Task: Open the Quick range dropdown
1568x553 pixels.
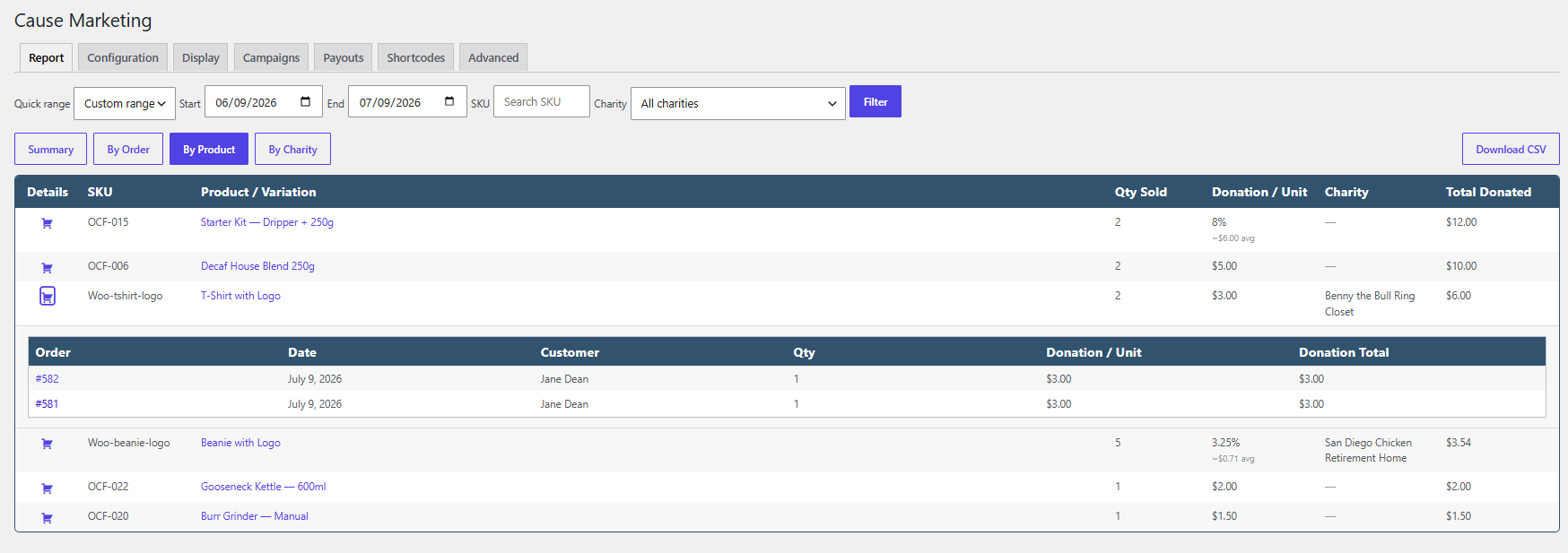Action: pos(125,104)
